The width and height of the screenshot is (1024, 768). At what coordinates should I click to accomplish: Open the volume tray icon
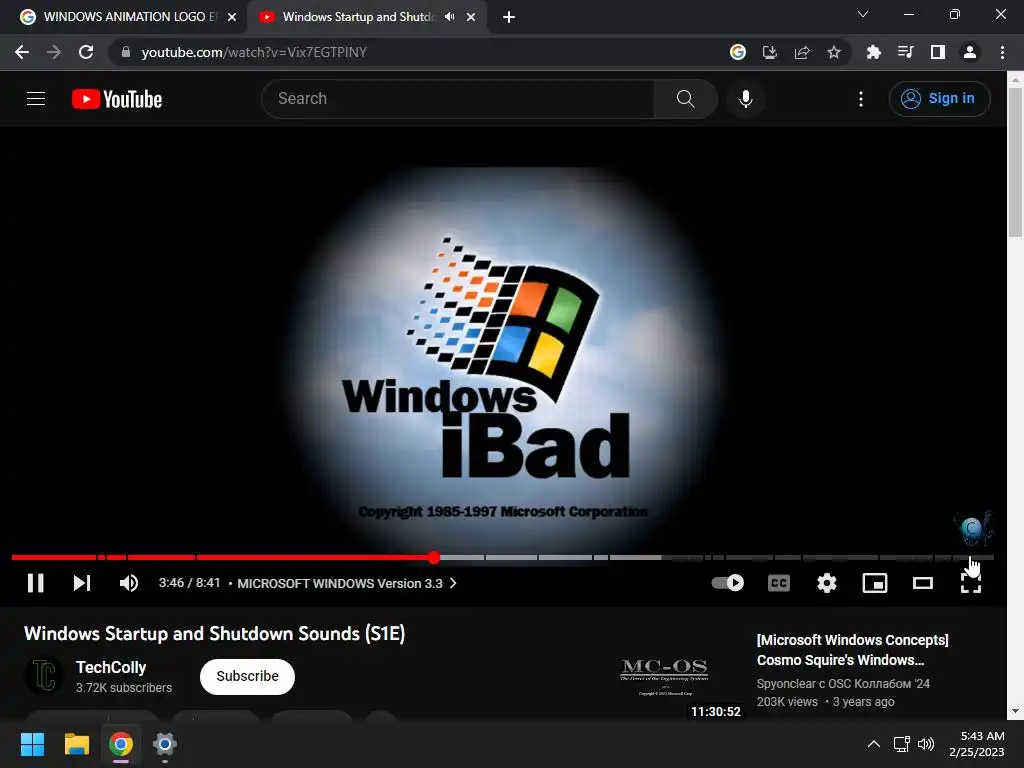[926, 744]
